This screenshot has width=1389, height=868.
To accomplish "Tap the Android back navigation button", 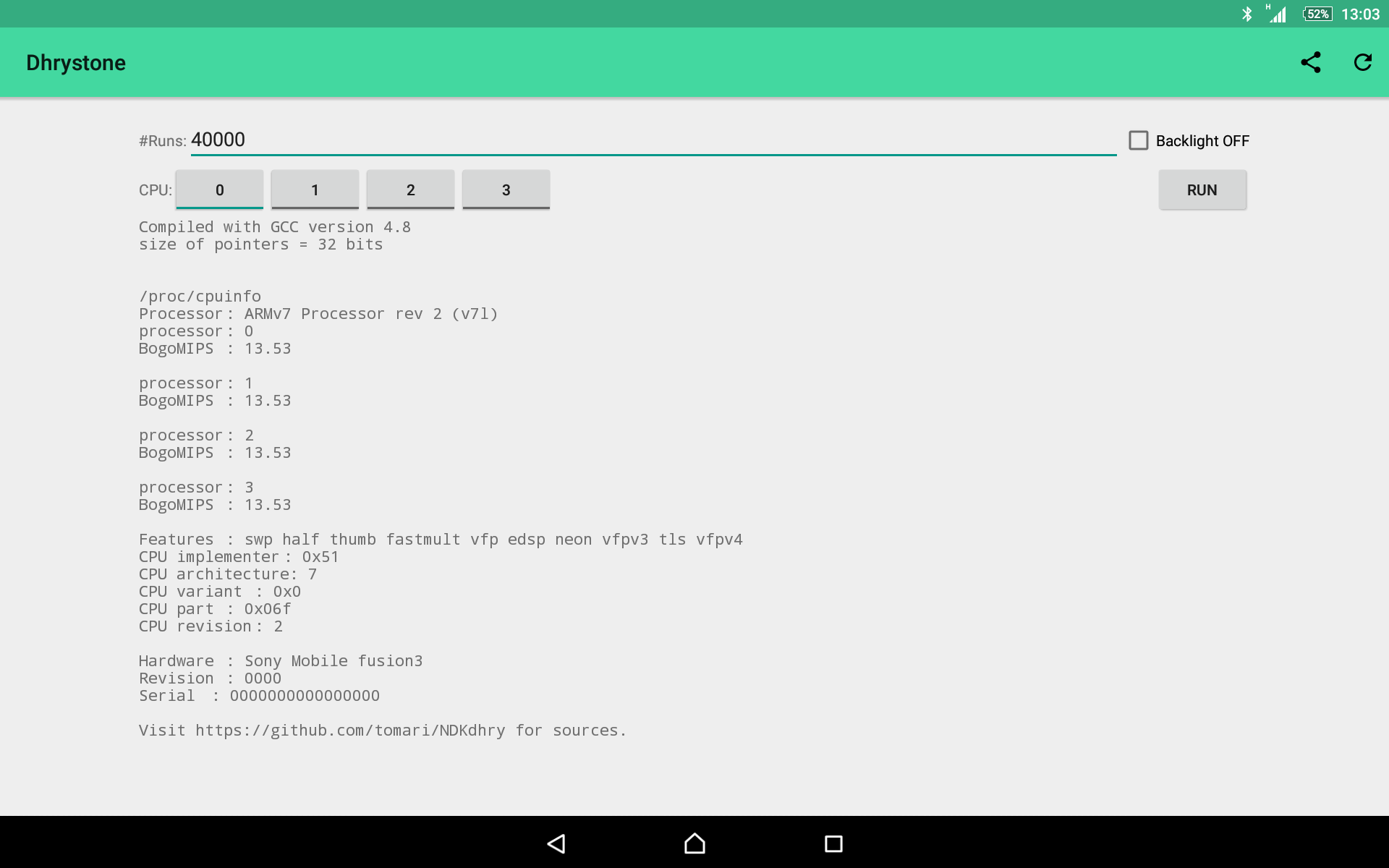I will coord(556,843).
